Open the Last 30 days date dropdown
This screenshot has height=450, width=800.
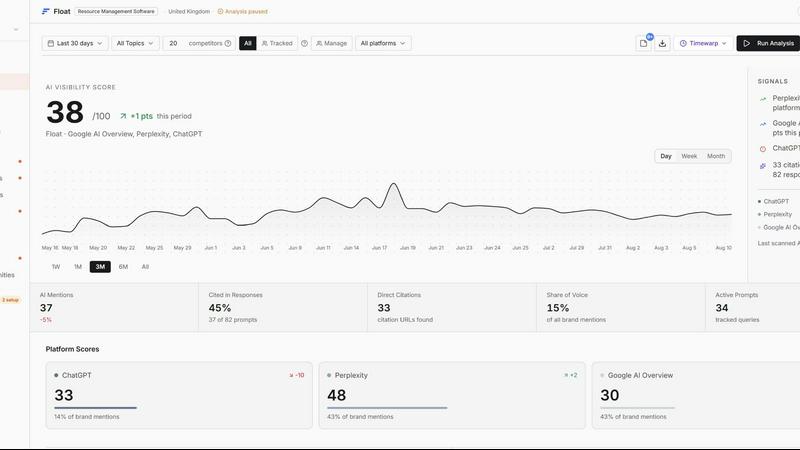[75, 43]
